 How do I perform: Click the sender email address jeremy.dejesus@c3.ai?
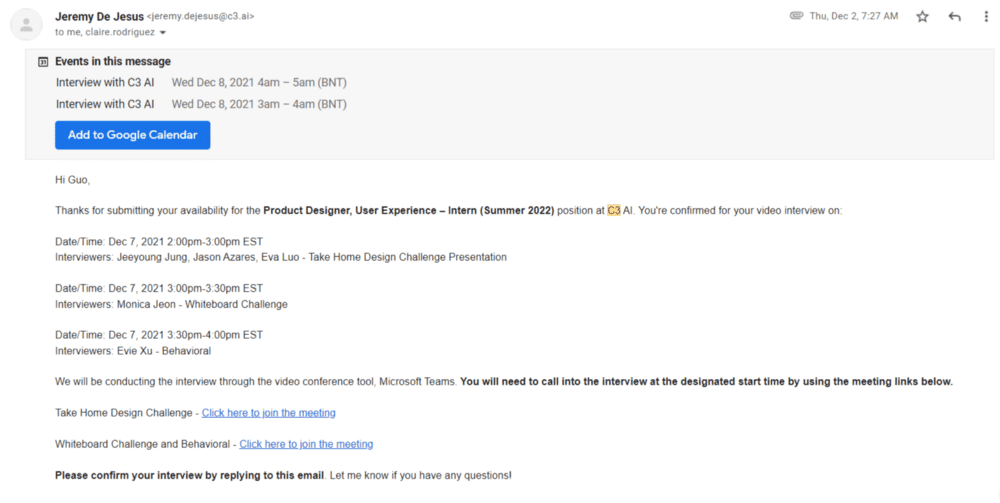200,17
